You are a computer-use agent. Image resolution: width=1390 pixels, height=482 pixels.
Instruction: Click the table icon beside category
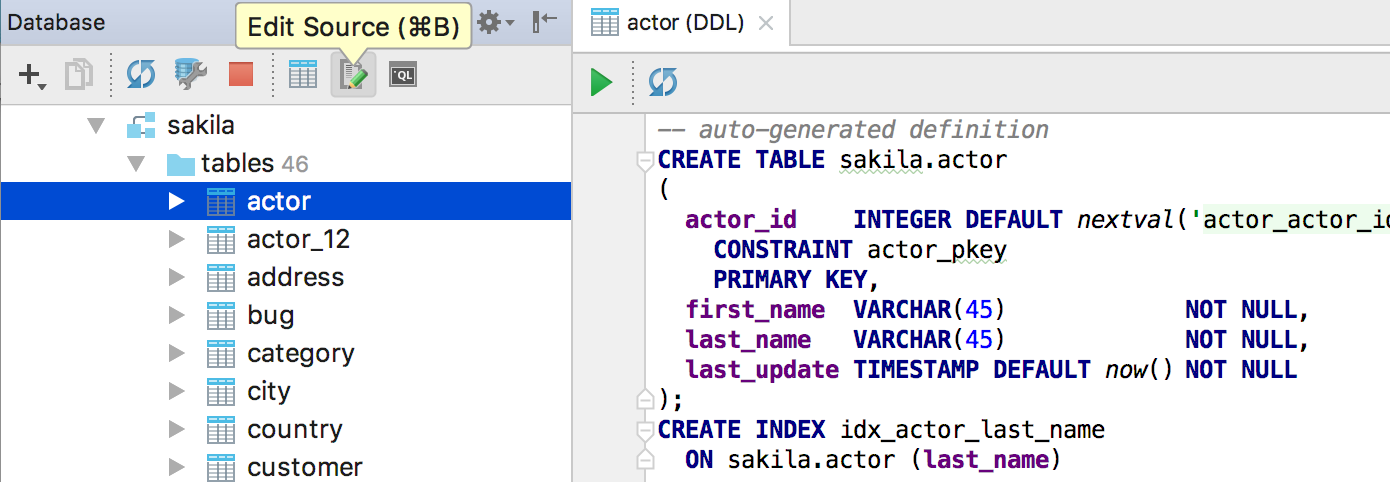click(x=220, y=354)
